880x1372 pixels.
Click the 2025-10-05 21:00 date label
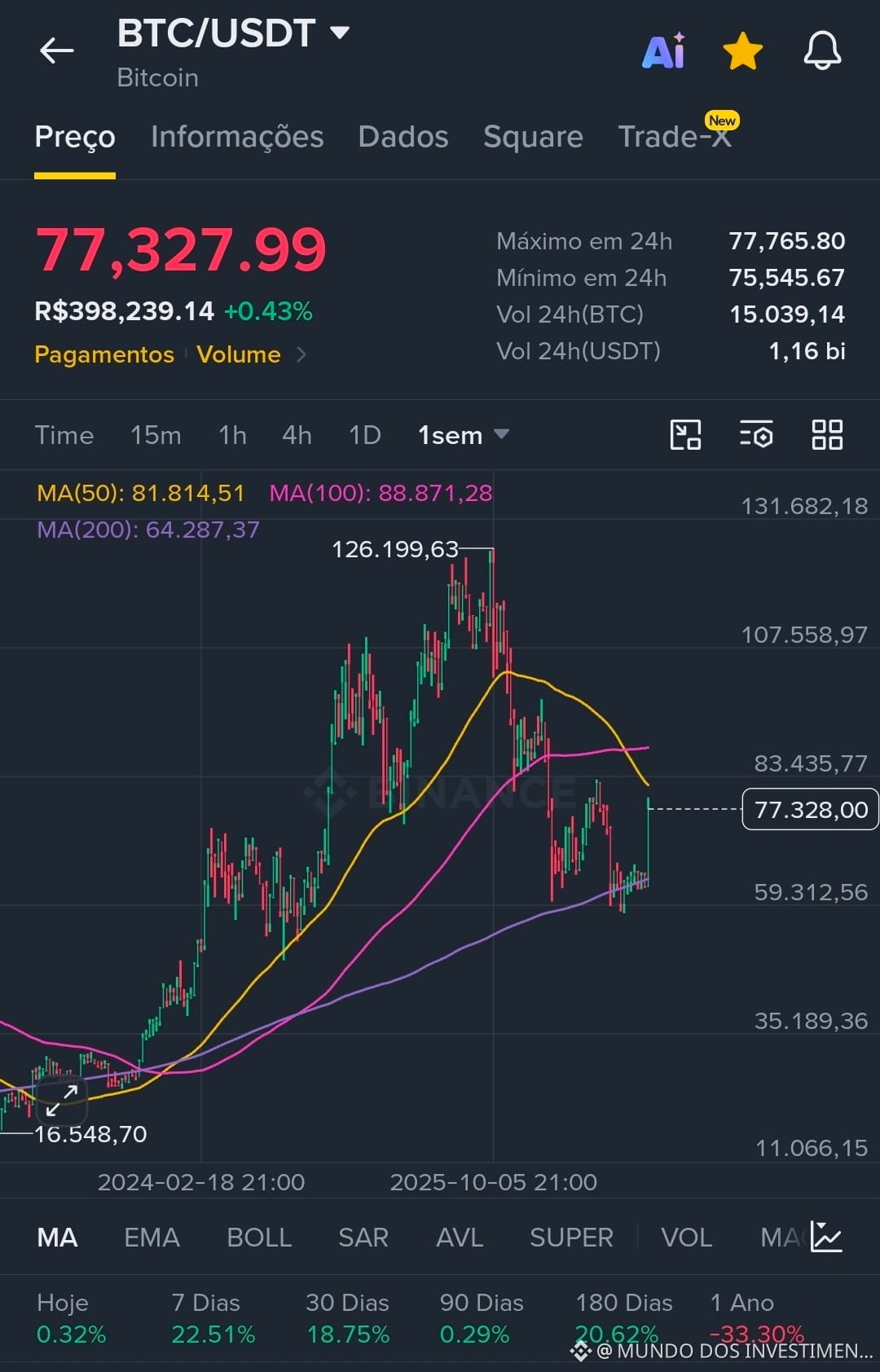[x=494, y=1182]
